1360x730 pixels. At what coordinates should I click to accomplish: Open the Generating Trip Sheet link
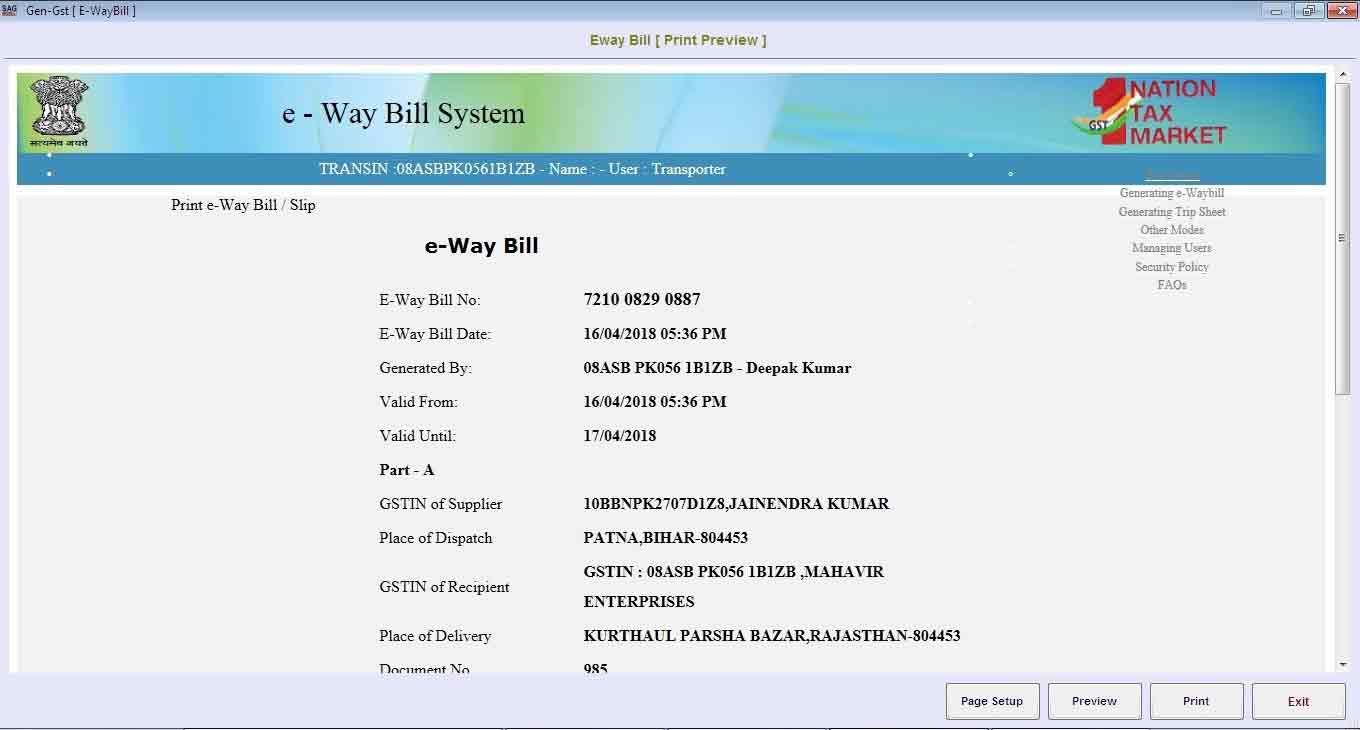1171,212
